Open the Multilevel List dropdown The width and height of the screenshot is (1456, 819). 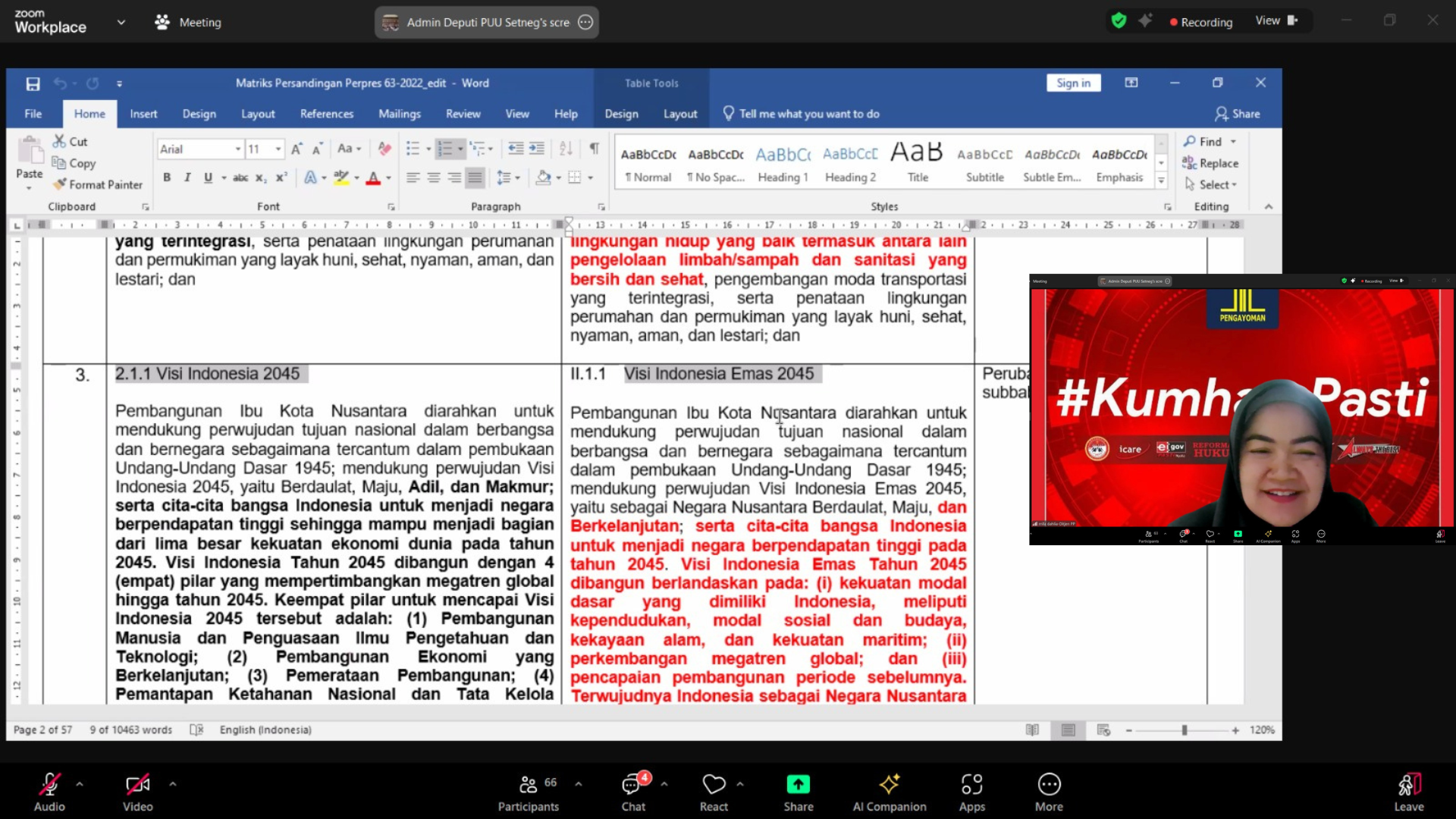coord(491,149)
